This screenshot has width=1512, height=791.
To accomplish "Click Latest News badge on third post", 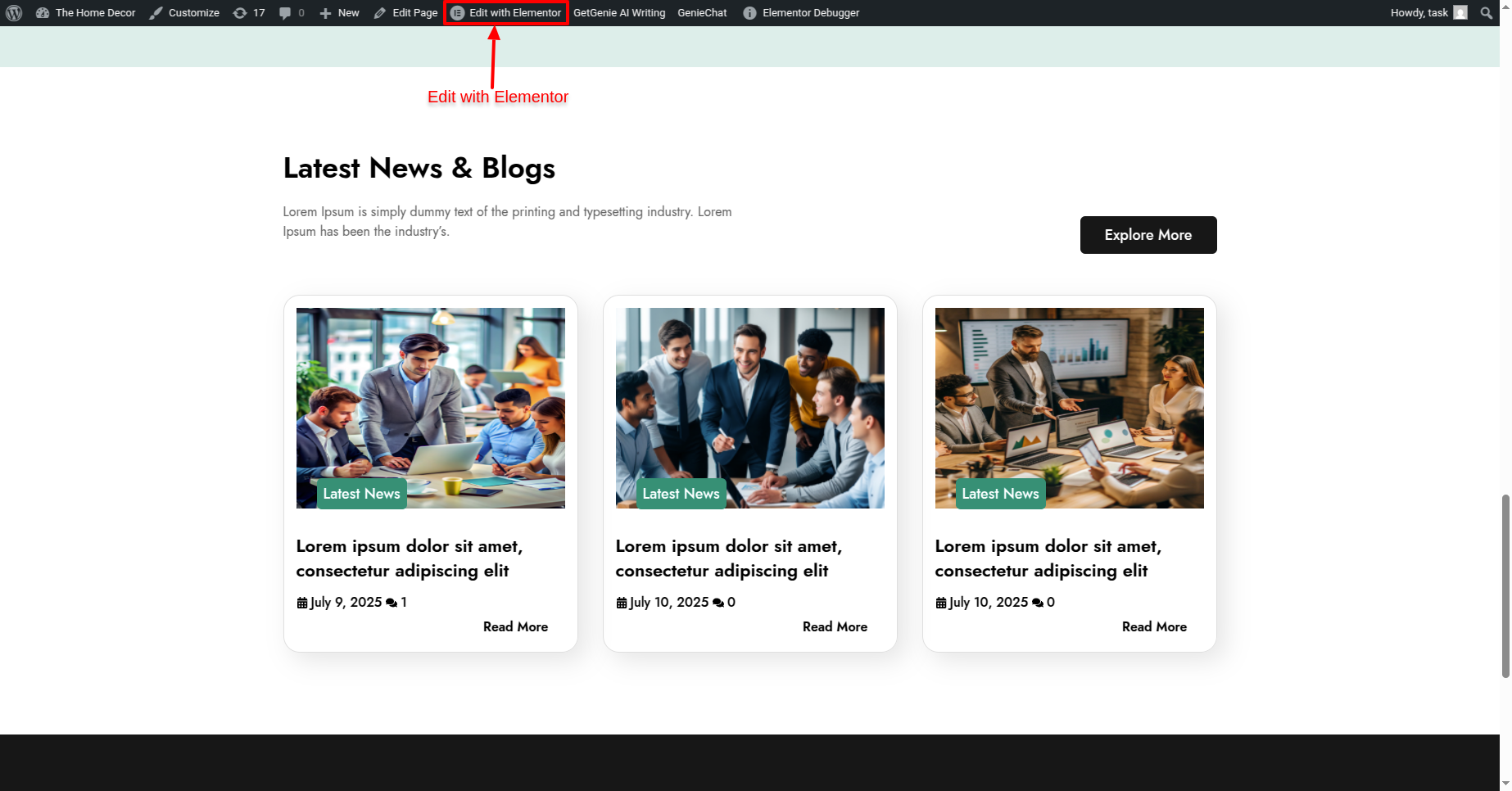I will [1001, 494].
